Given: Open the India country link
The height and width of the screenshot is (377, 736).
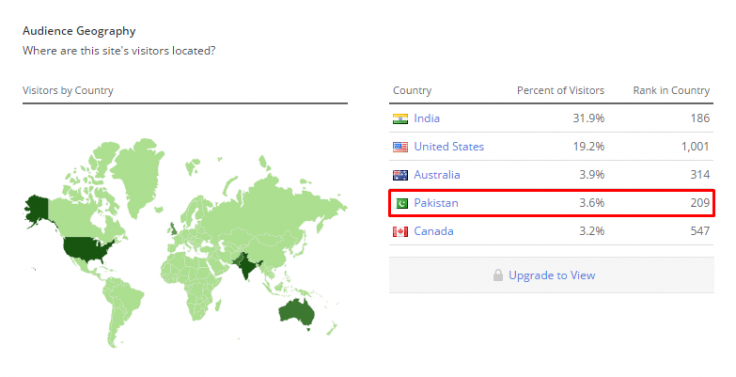Looking at the screenshot, I should 427,118.
